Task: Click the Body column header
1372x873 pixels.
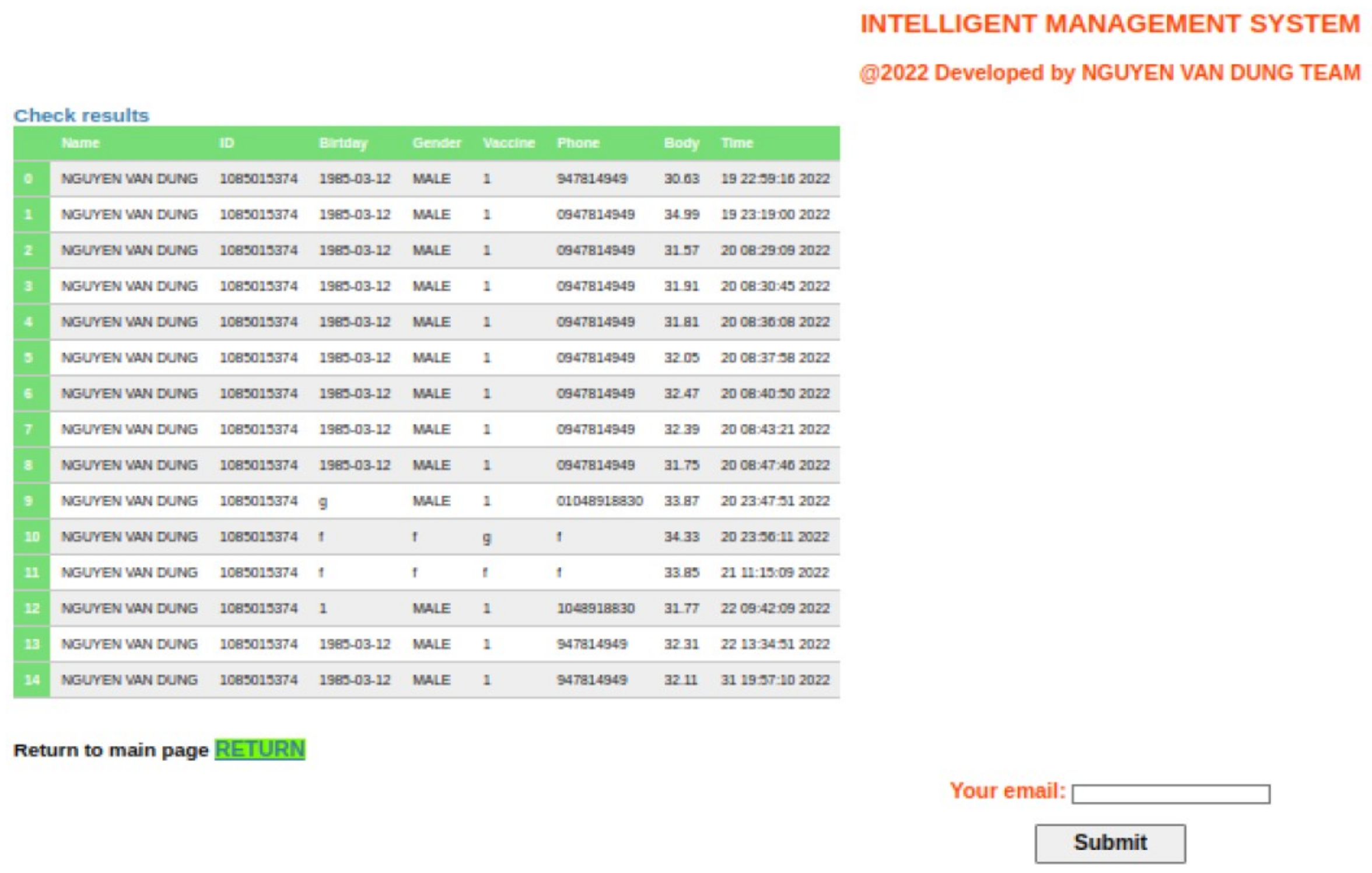Action: pyautogui.click(x=681, y=143)
